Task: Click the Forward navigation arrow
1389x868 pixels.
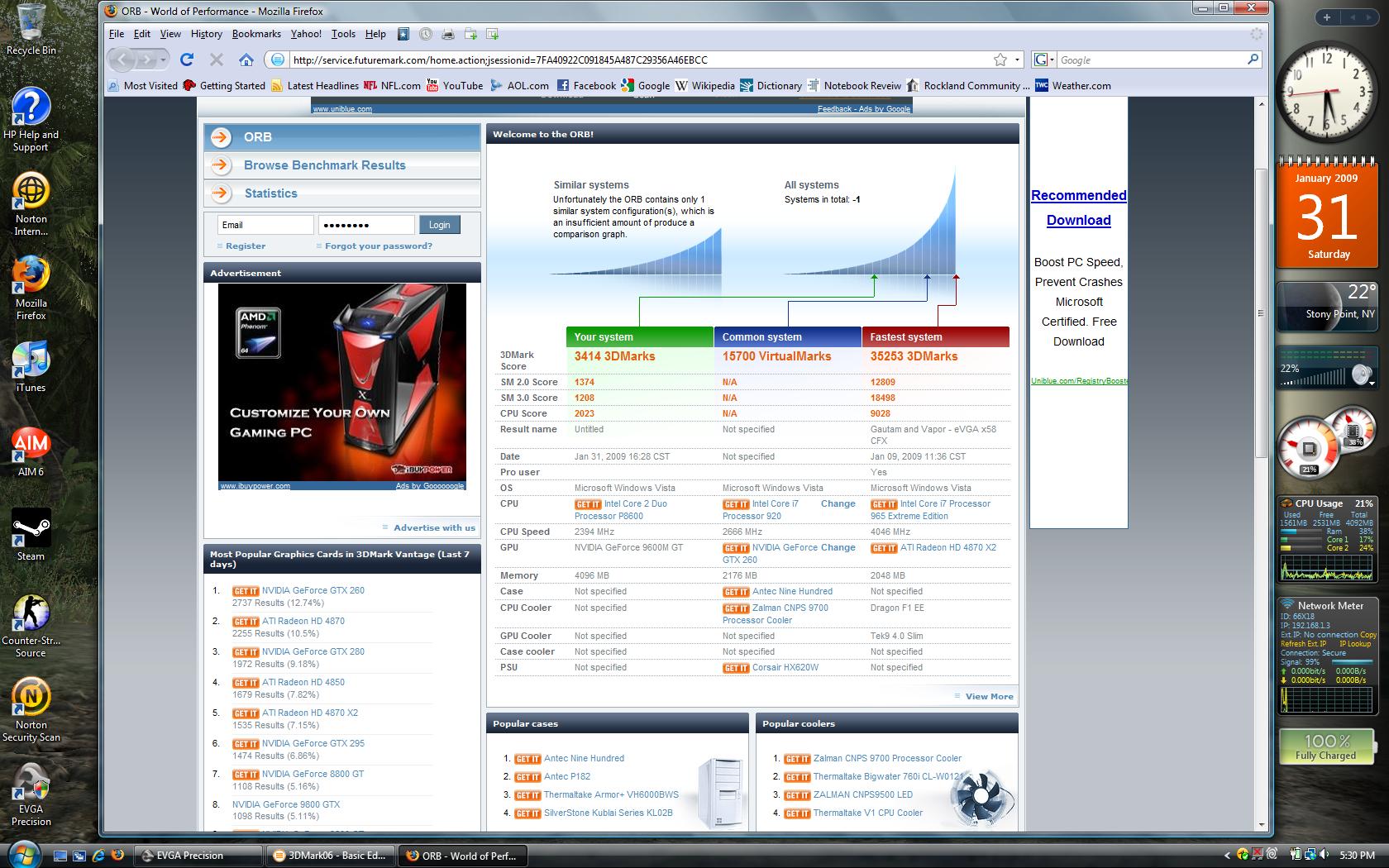Action: (x=146, y=60)
